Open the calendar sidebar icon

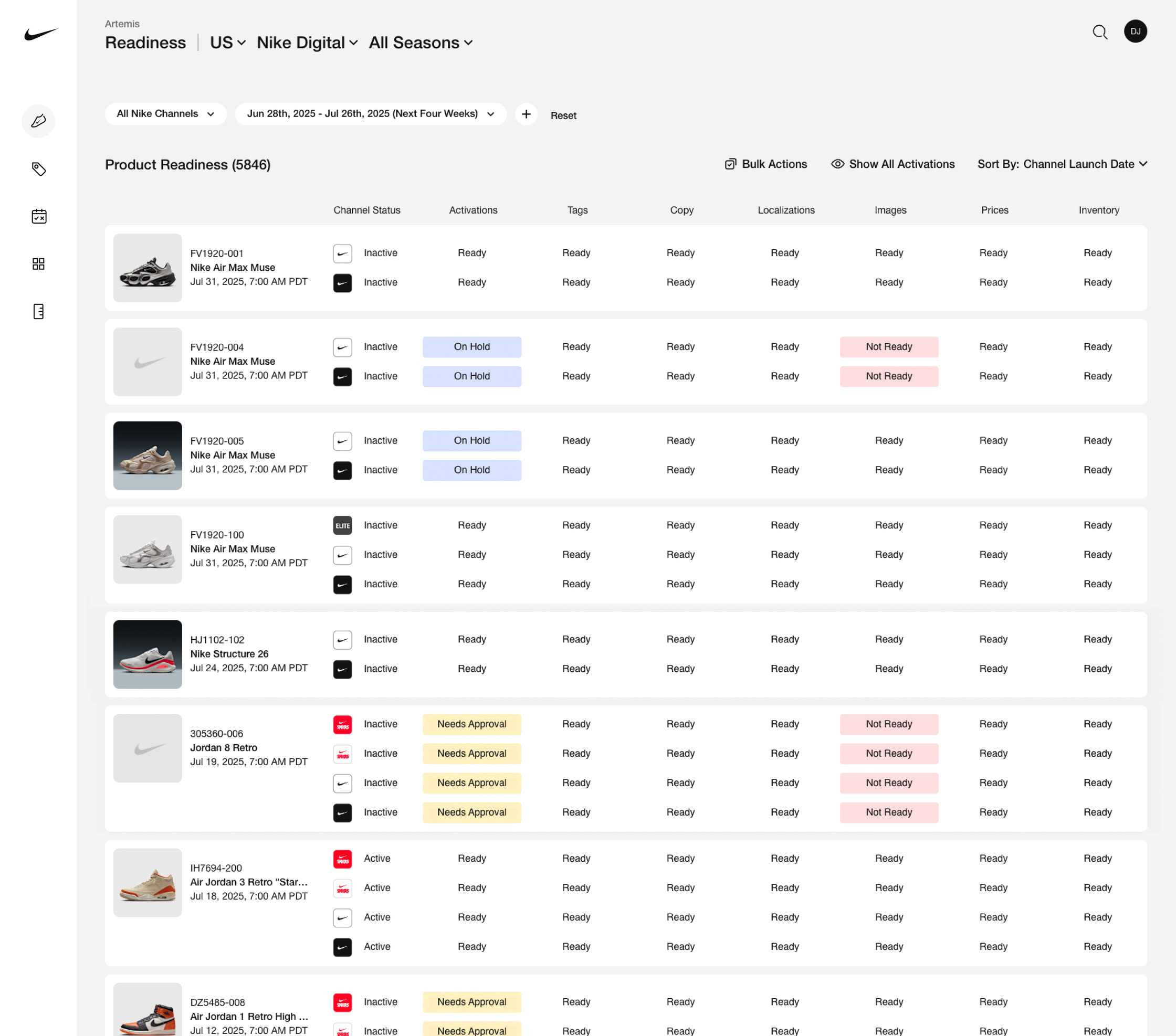38,216
